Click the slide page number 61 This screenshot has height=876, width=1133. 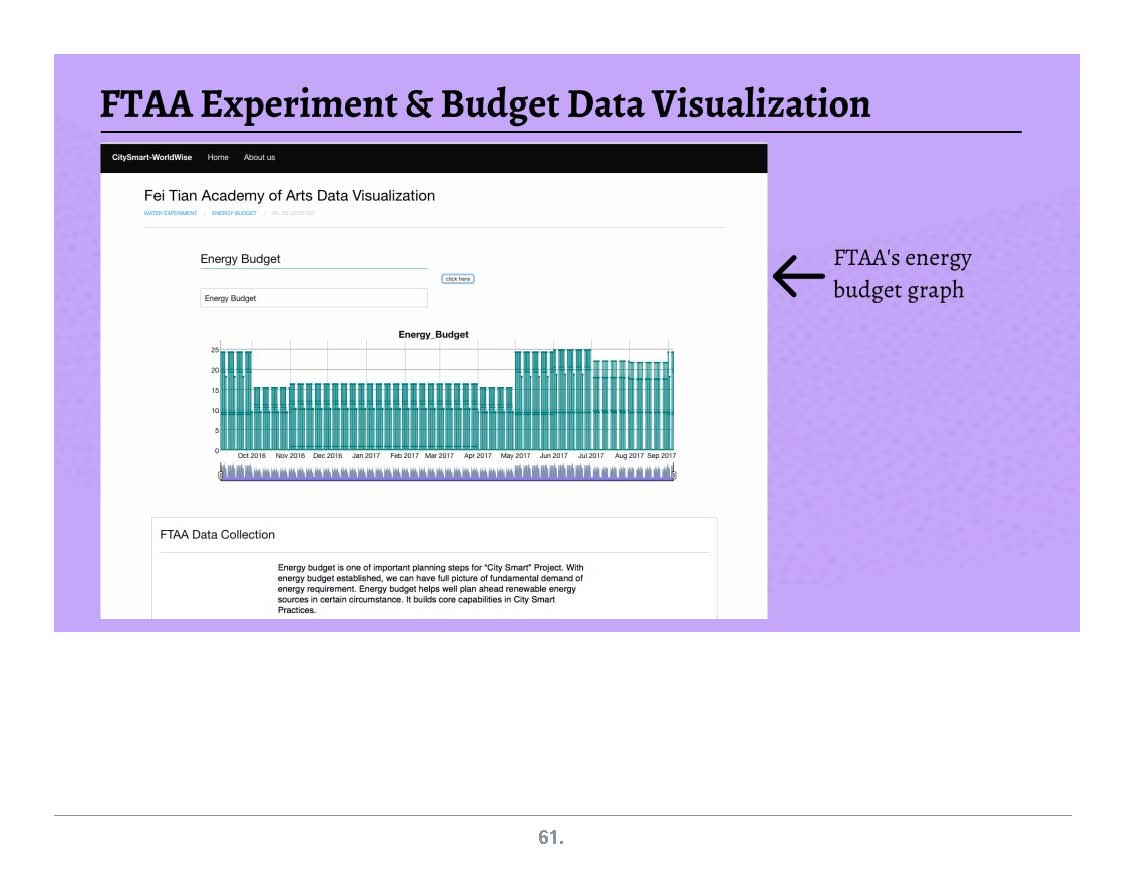pos(551,838)
